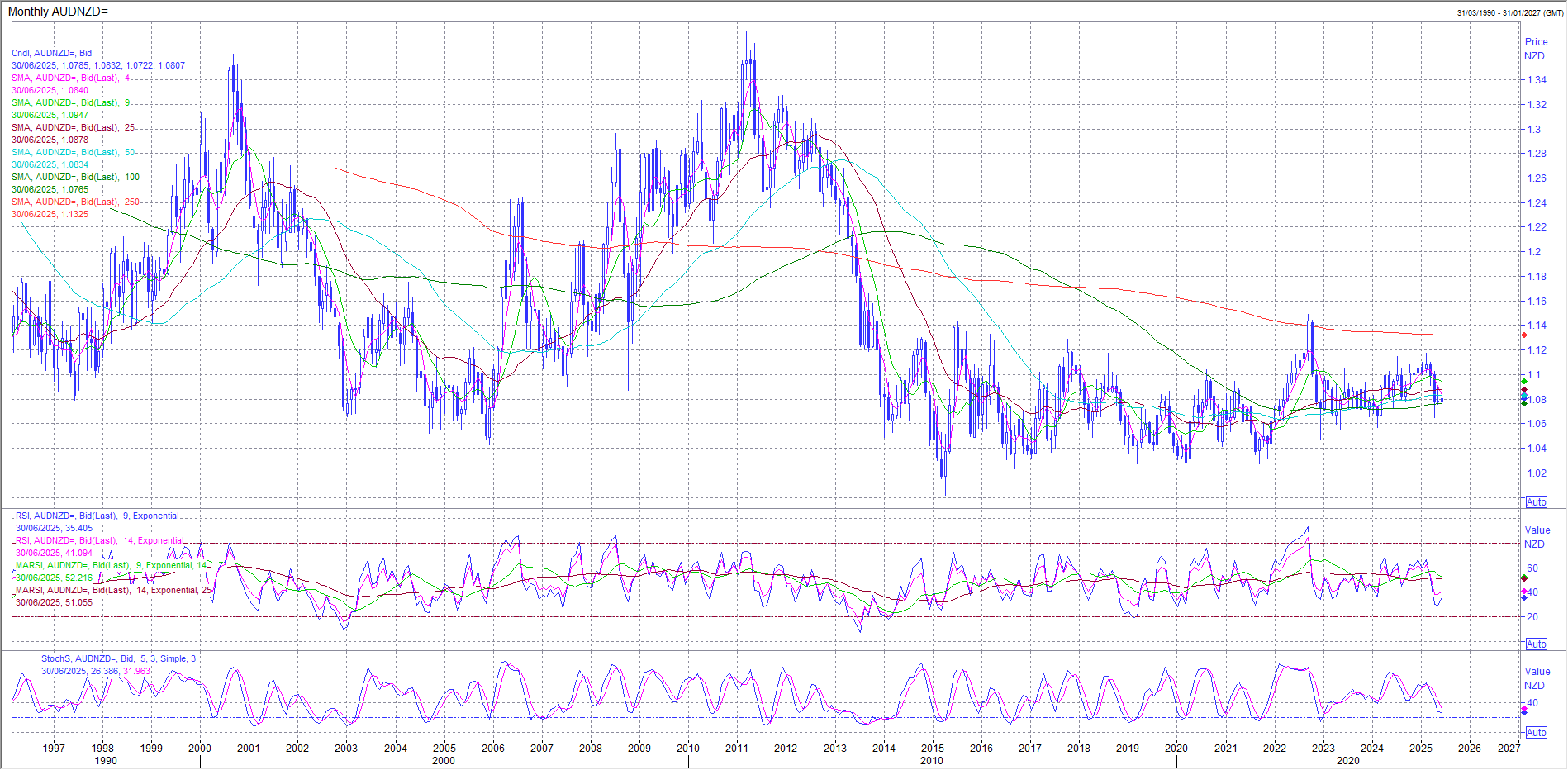
Task: Select the MARSI 9 Exponential 14 legend label
Action: [112, 565]
